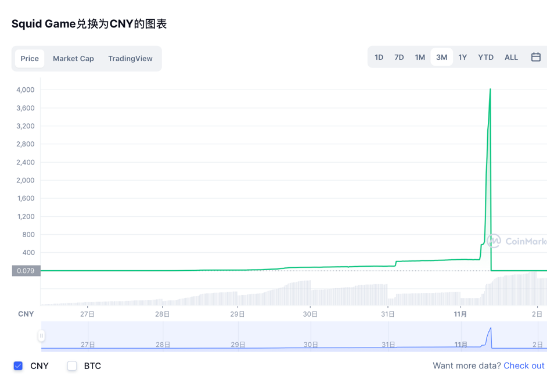This screenshot has height=384, width=558.
Task: Select the 1D time range
Action: 379,57
